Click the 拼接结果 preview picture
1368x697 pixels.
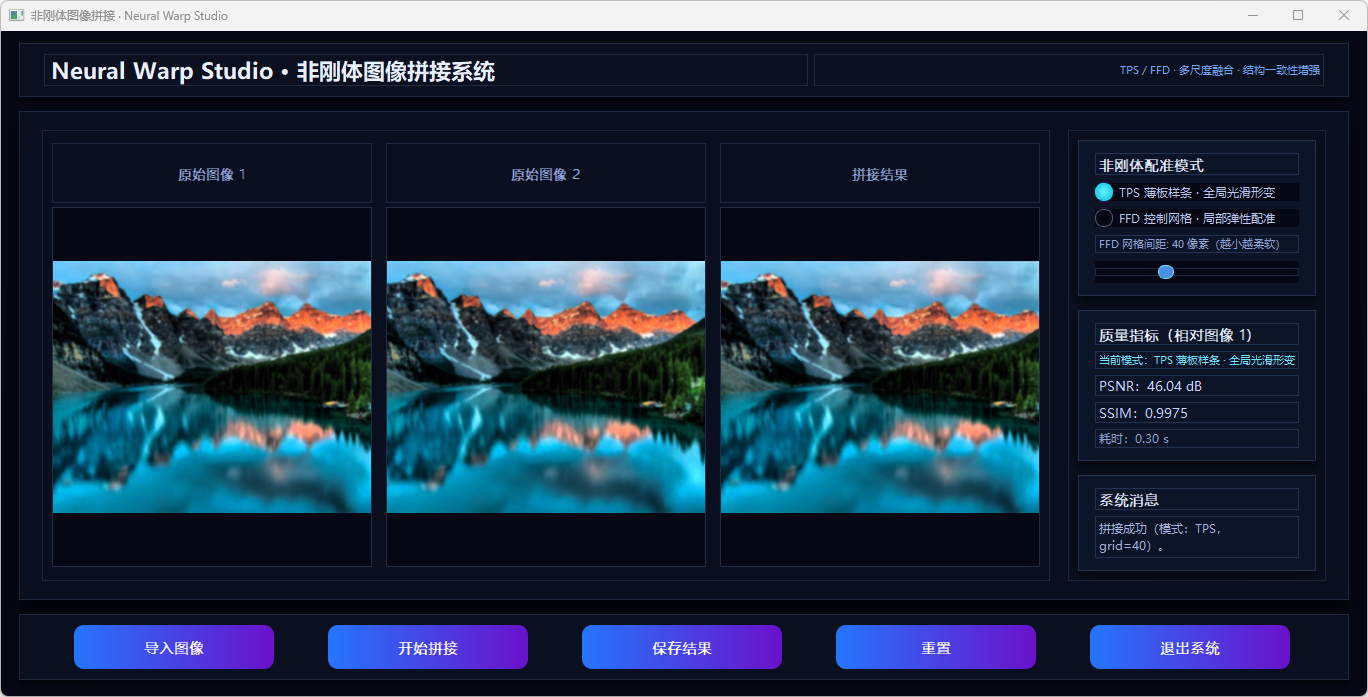(880, 387)
